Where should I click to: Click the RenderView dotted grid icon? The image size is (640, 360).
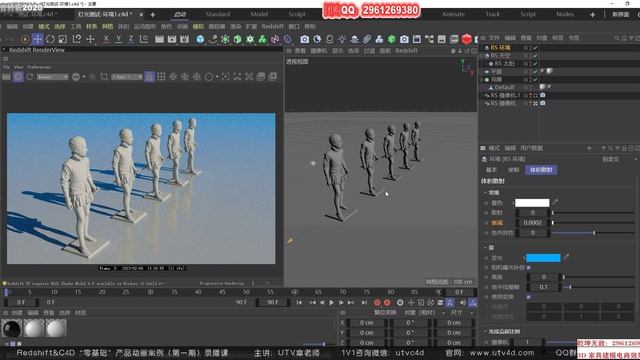tap(161, 77)
